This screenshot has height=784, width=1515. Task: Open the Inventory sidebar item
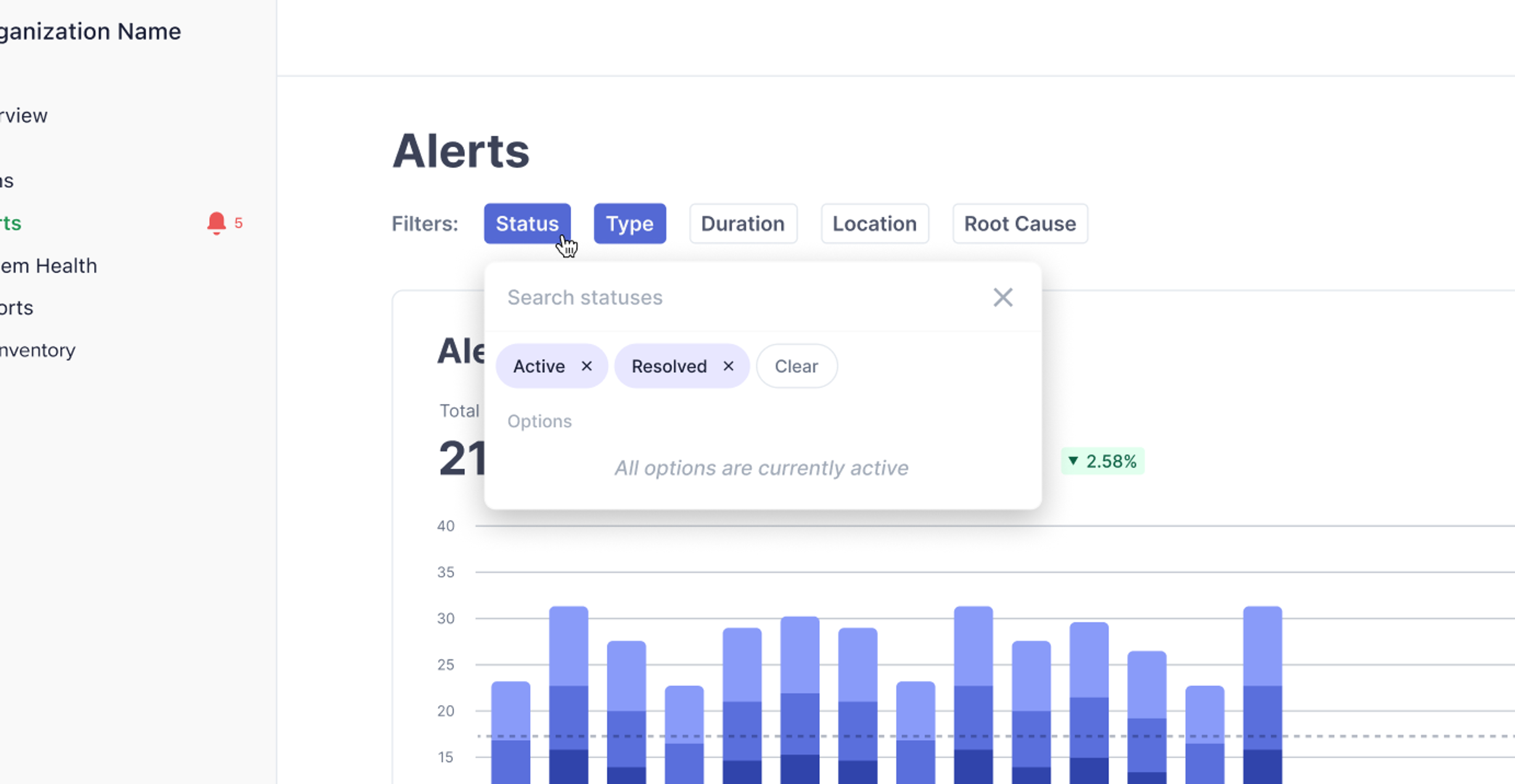tap(37, 350)
